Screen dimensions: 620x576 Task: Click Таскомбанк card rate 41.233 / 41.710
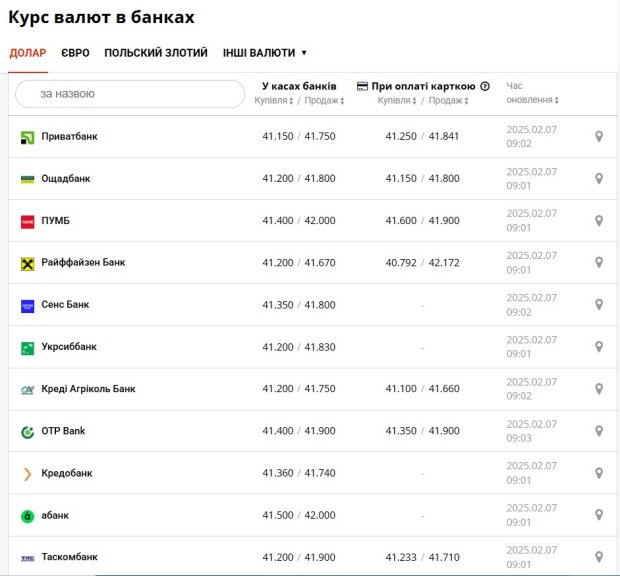click(x=422, y=557)
